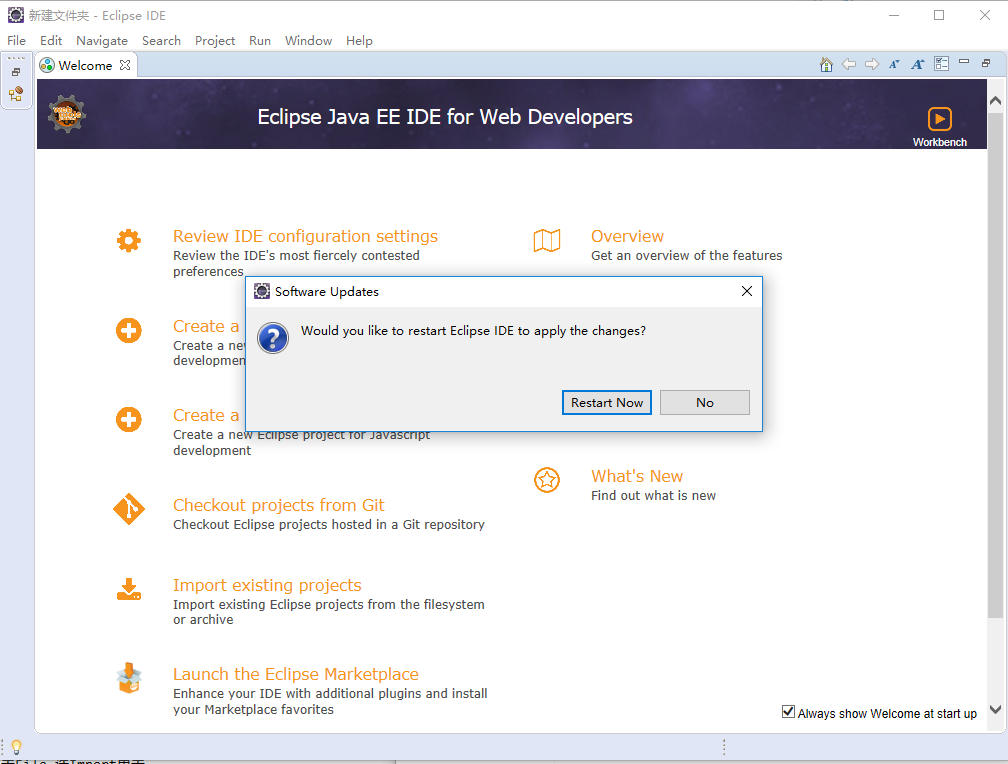Click plus icon beside the Javascript project entry
Viewport: 1008px width, 764px height.
coord(129,419)
